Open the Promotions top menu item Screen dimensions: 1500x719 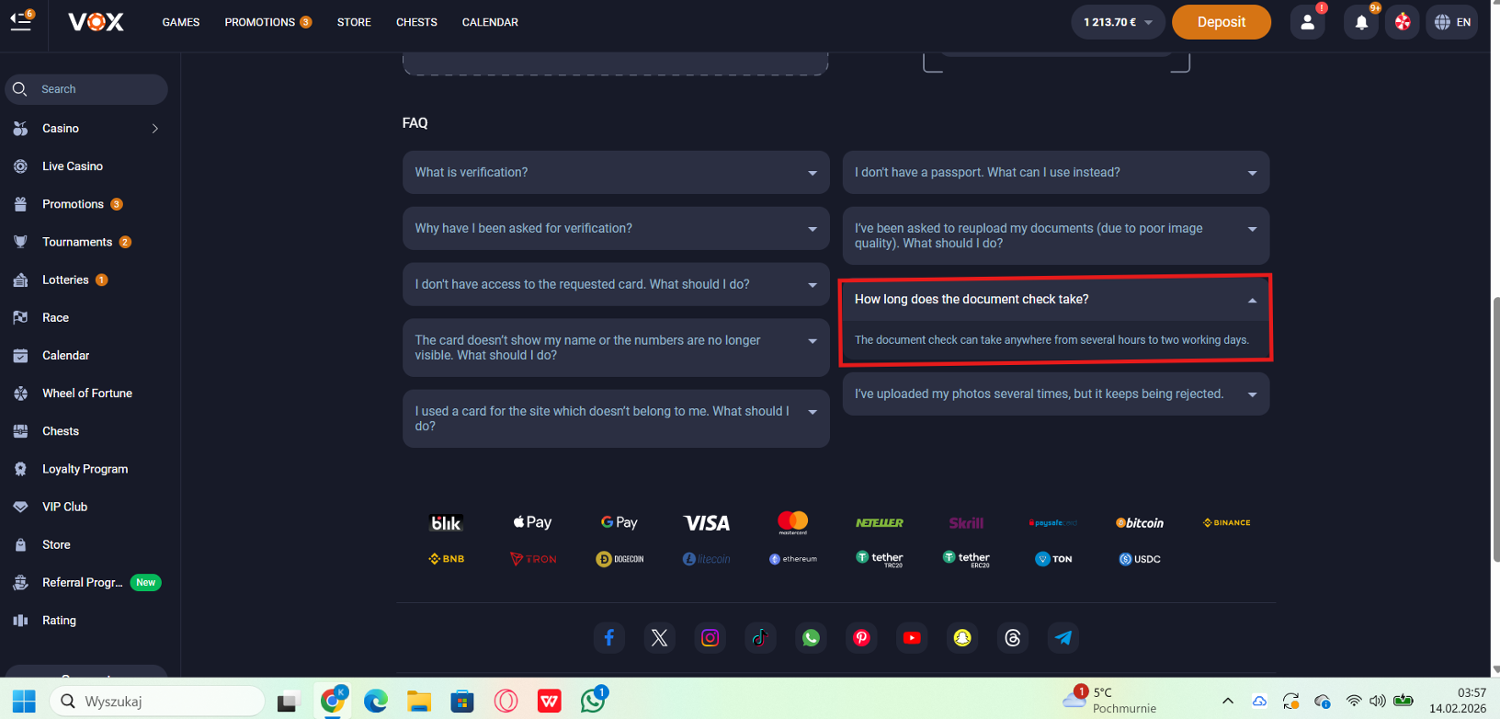pos(267,22)
